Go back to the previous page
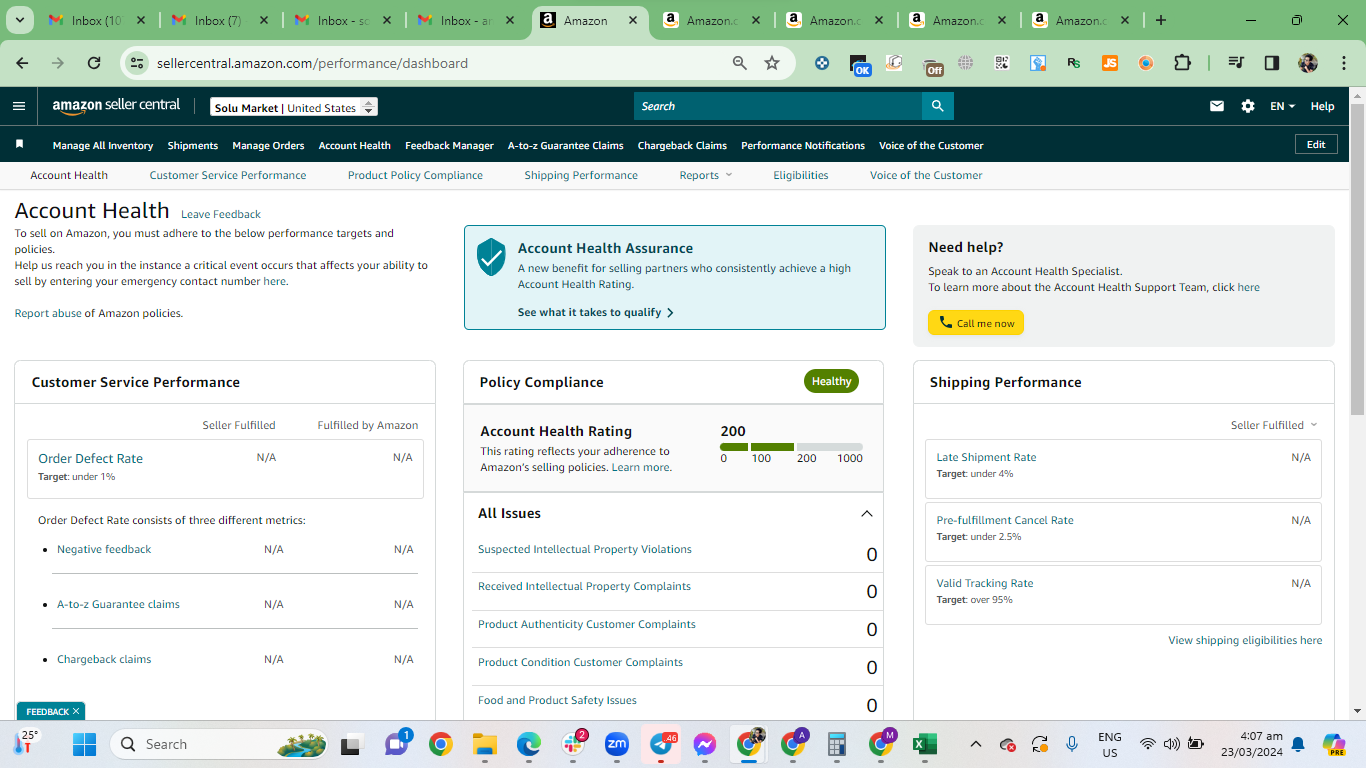Screen dimensions: 1366x768 [x=22, y=63]
